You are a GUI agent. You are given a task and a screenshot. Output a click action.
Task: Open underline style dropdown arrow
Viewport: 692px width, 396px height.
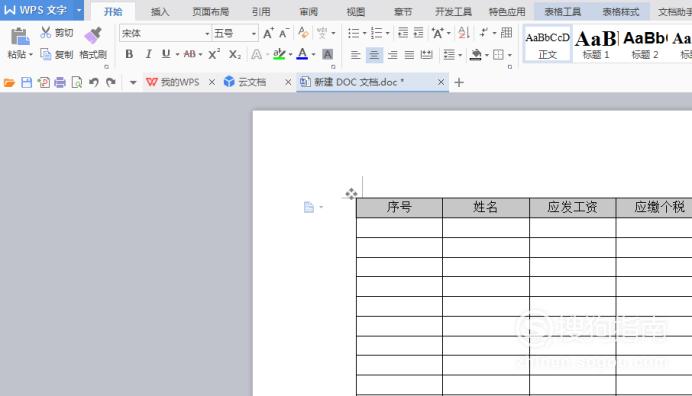coord(177,55)
